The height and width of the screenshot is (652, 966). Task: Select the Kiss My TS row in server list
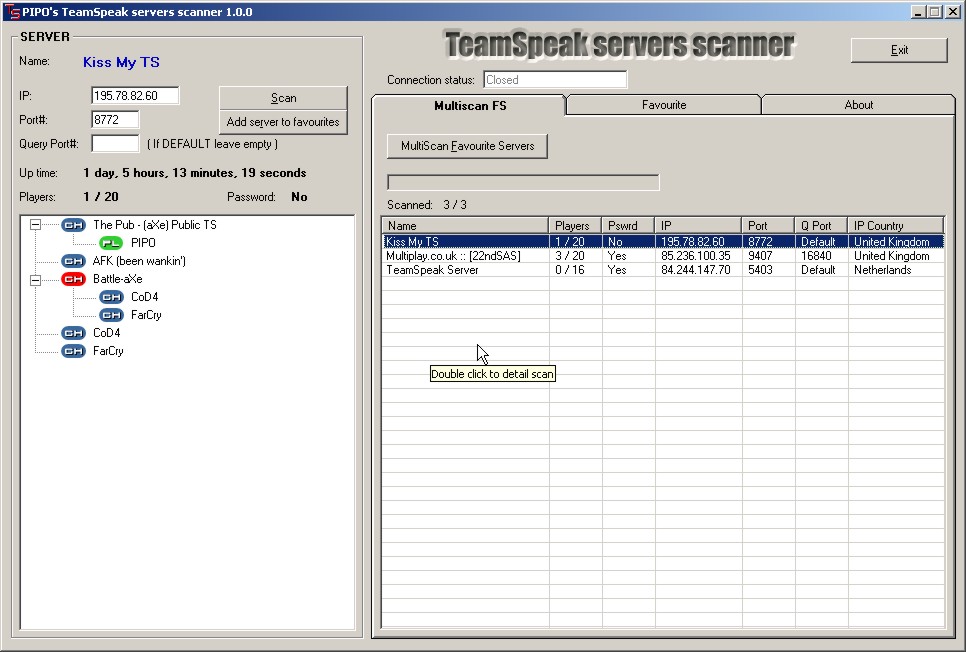[x=664, y=242]
